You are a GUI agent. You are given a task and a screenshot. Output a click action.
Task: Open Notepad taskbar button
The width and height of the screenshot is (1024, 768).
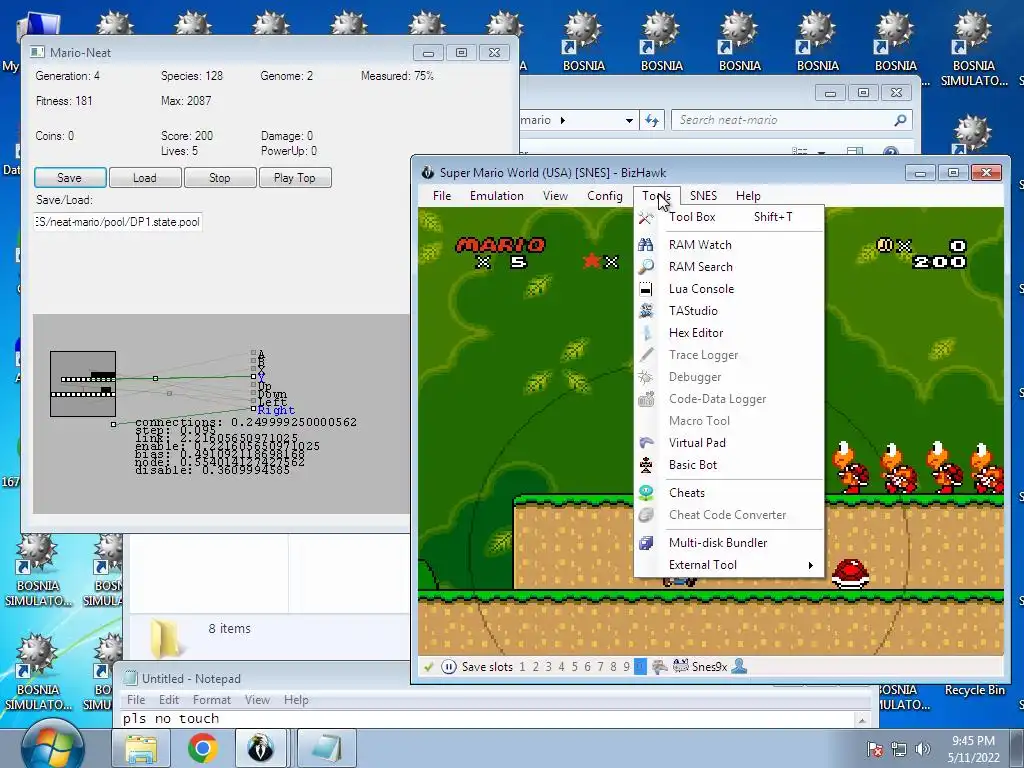[327, 748]
